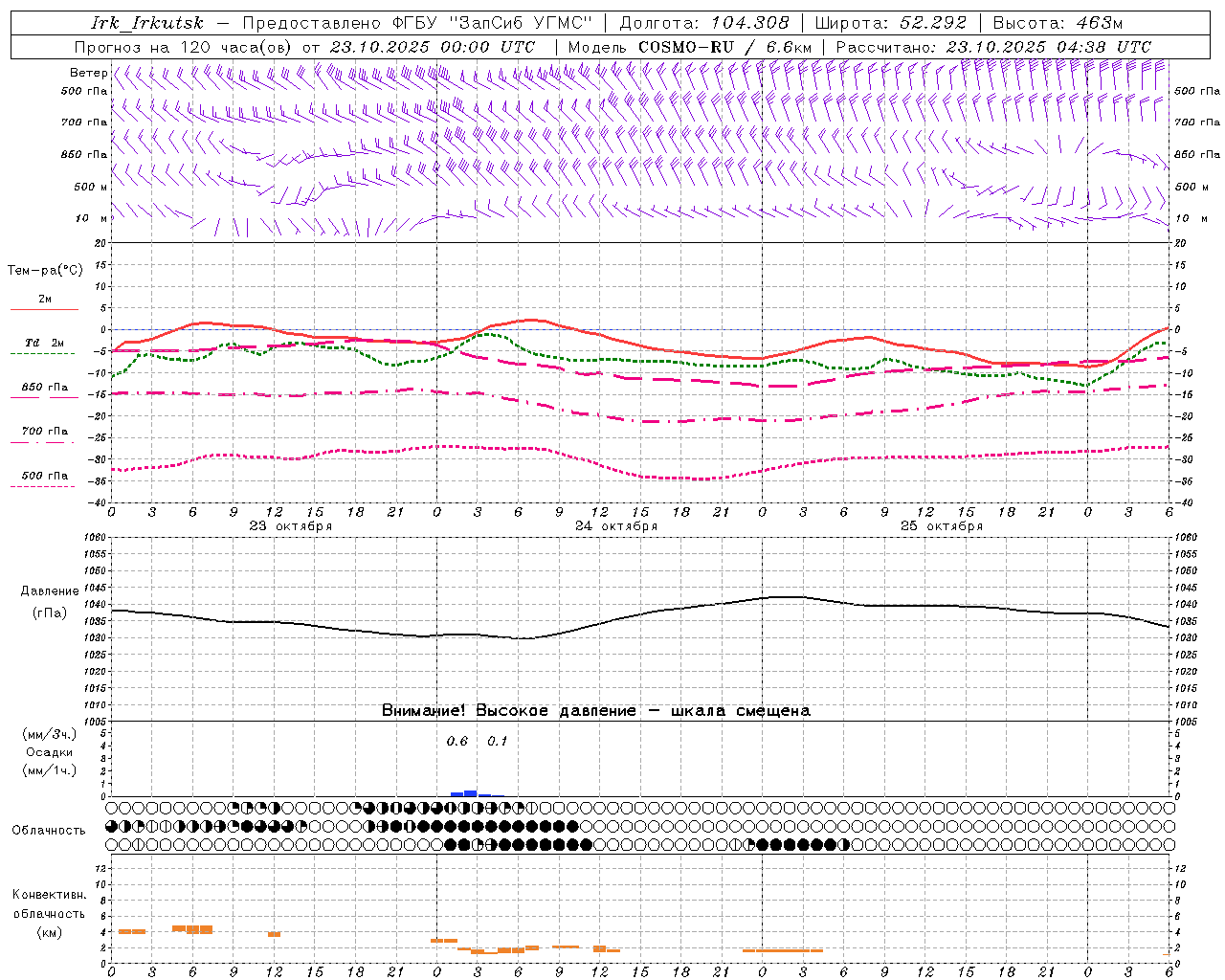
Task: Select the 24 октября date label
Action: 615,526
